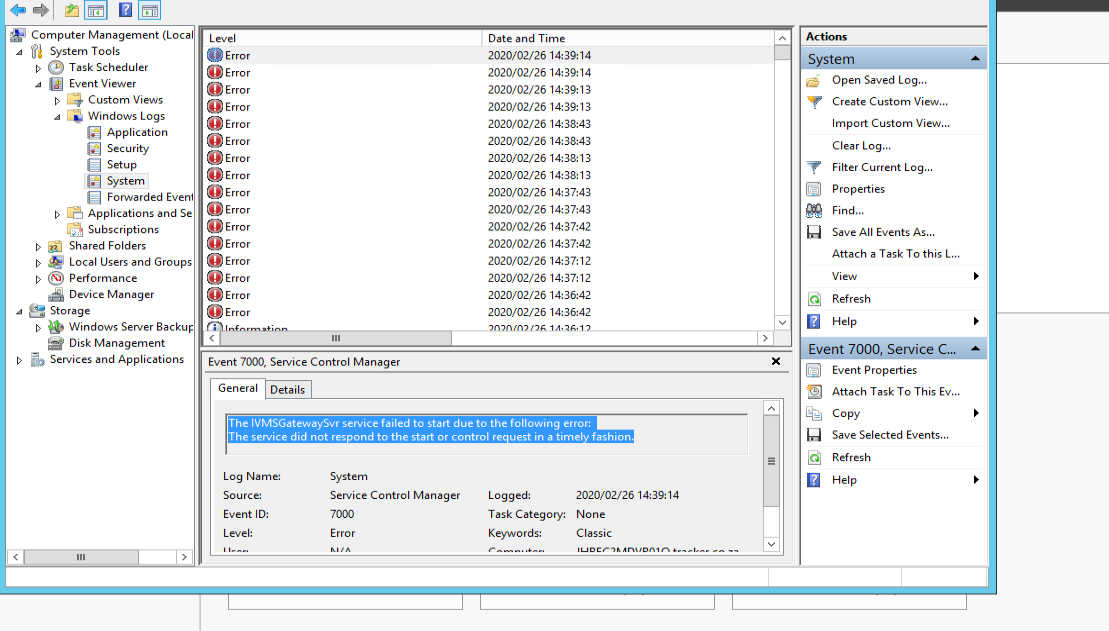
Task: Click the Find binoculars icon
Action: point(814,211)
